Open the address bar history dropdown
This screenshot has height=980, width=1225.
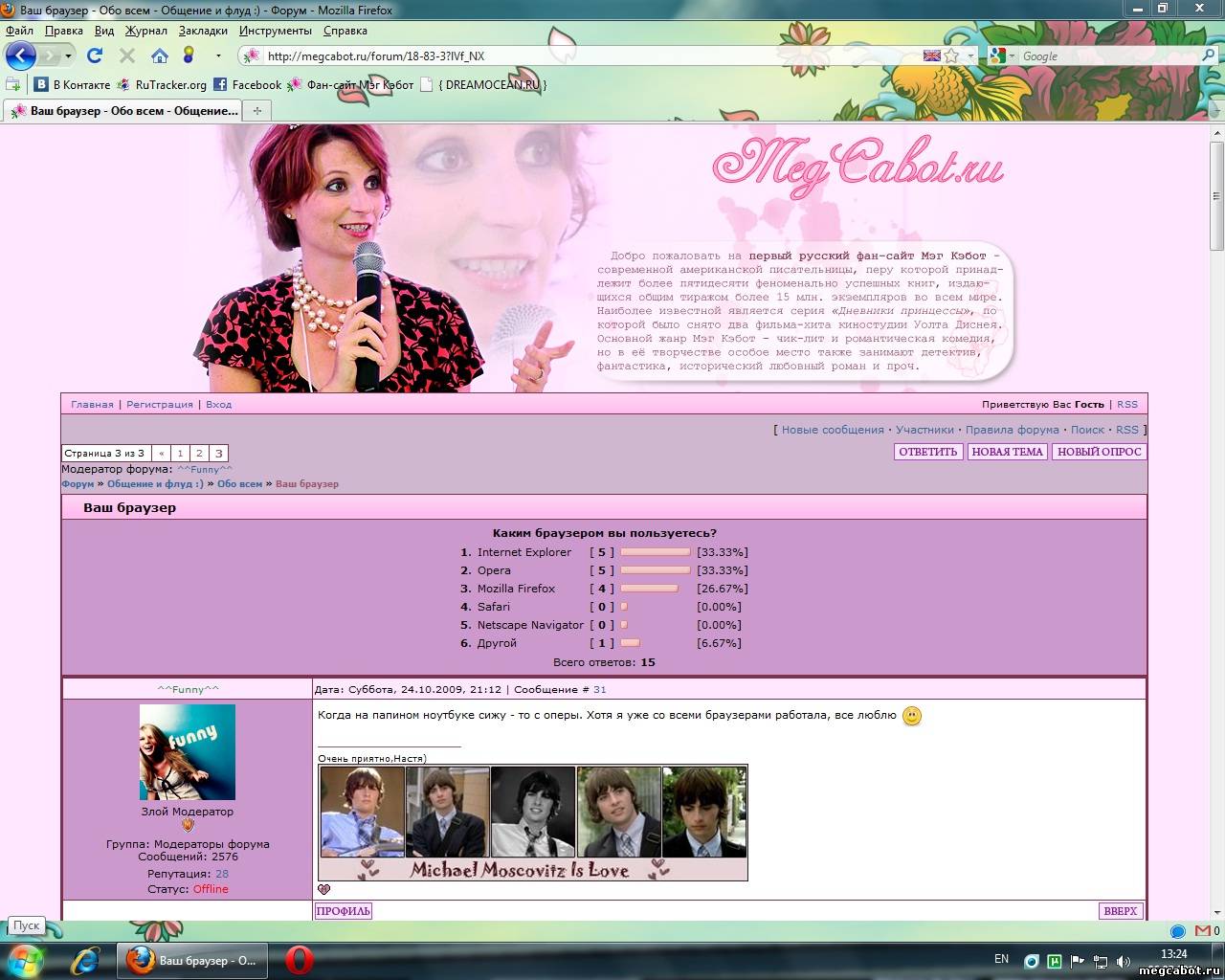click(x=970, y=56)
